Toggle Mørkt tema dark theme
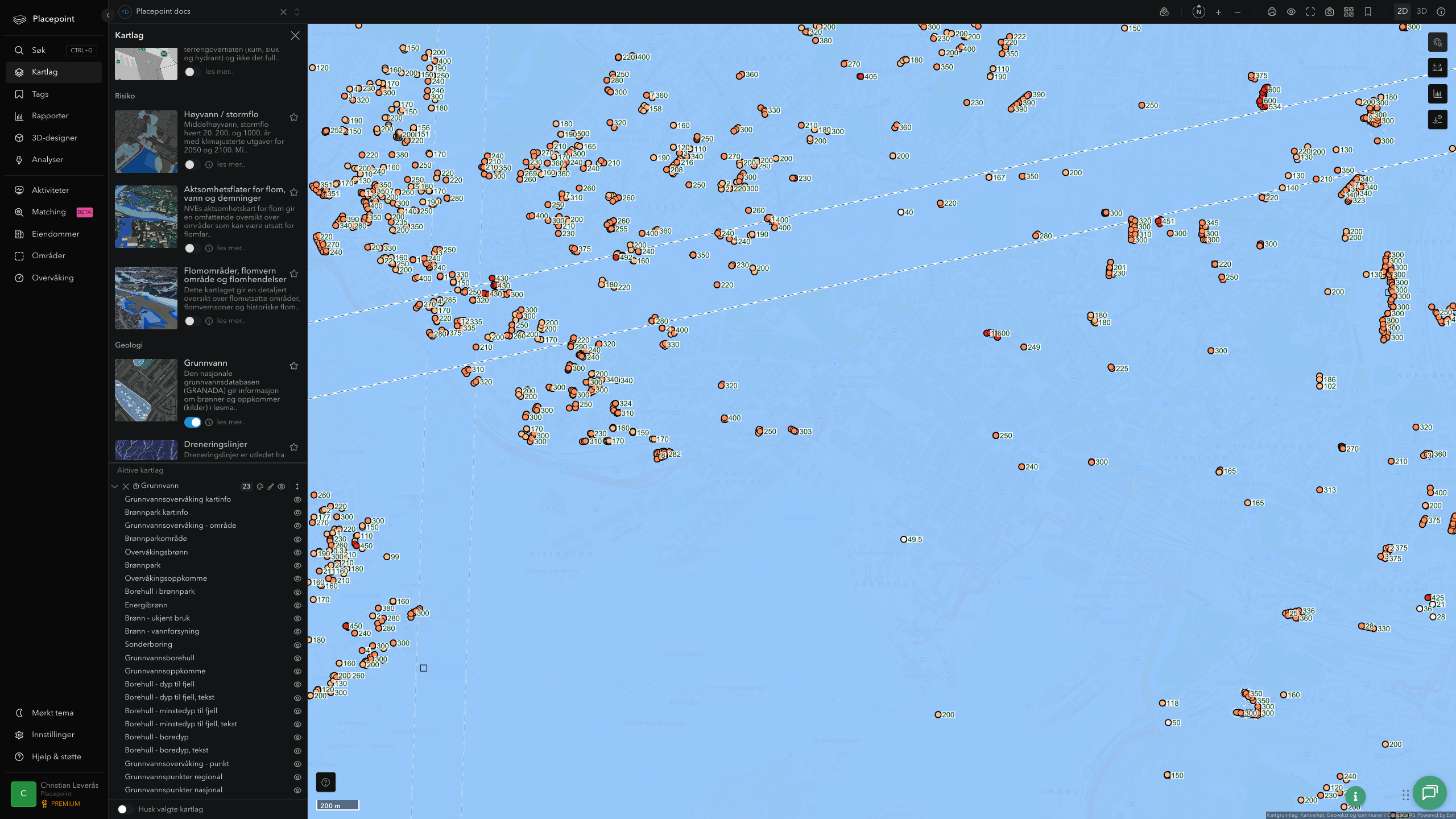Screen dimensions: 1456x819 [x=53, y=713]
